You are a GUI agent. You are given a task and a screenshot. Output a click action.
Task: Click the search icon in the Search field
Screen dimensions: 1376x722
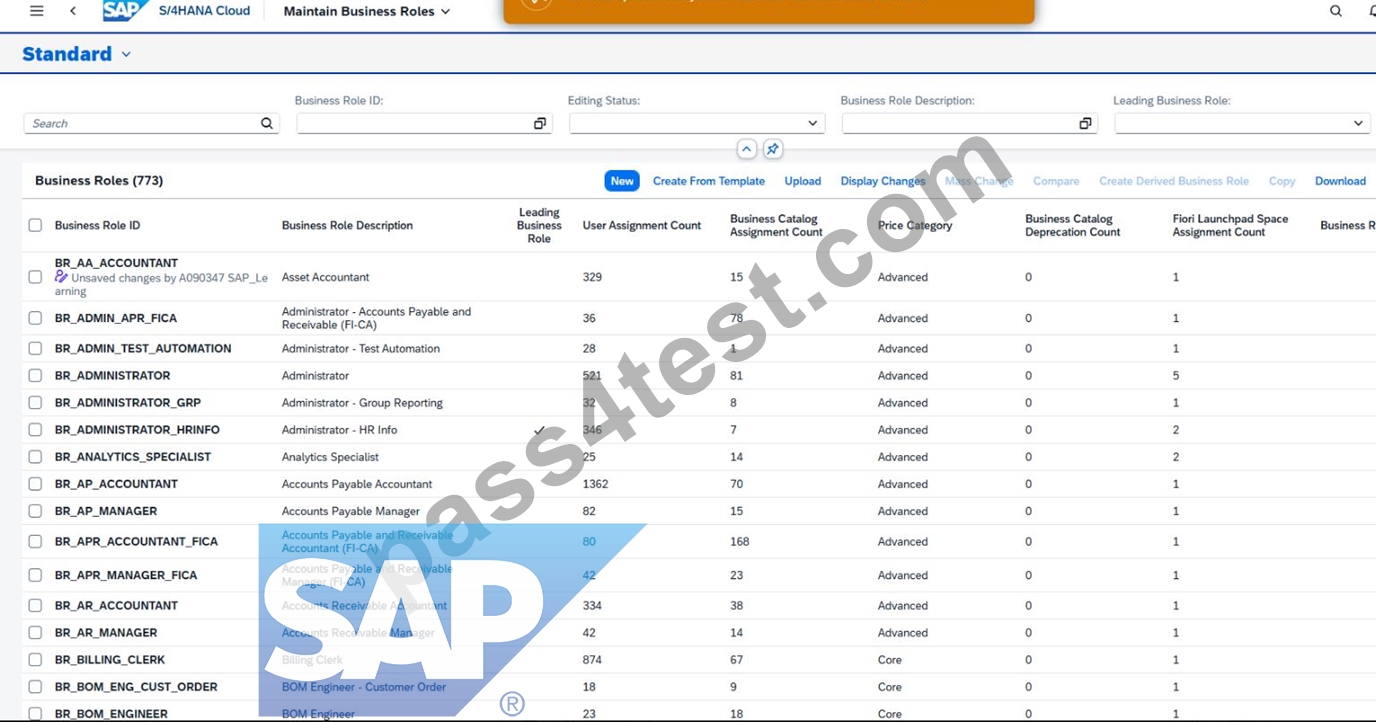267,124
